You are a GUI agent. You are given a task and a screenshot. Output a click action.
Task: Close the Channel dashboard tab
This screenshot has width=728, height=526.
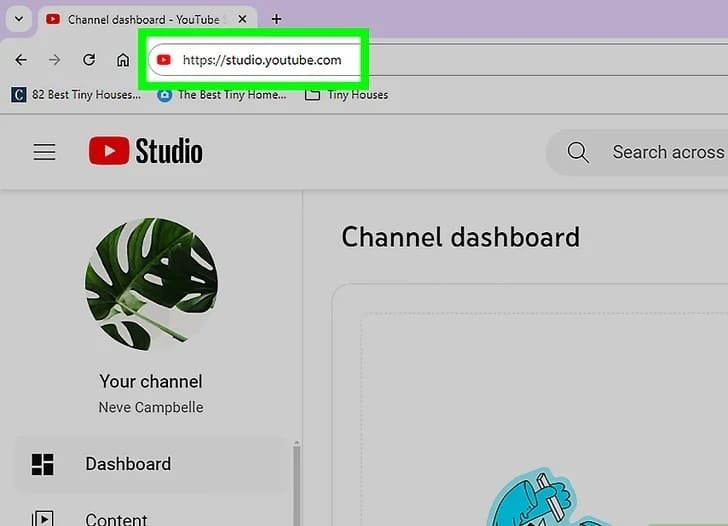click(x=241, y=19)
